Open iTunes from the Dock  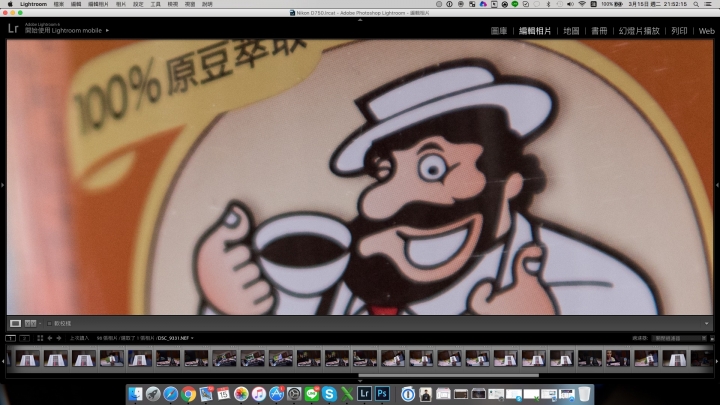(259, 394)
